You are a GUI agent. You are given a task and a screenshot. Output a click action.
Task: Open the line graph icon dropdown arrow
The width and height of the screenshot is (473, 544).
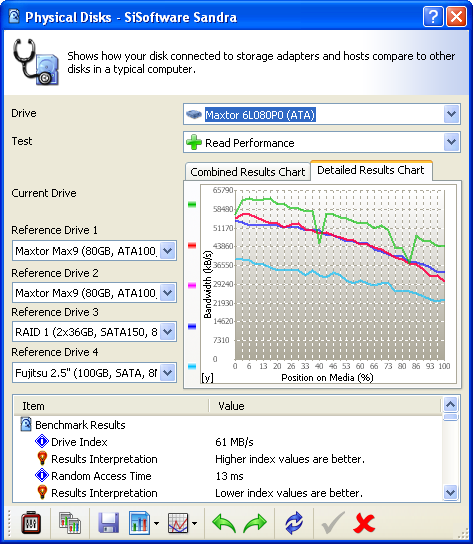[195, 523]
